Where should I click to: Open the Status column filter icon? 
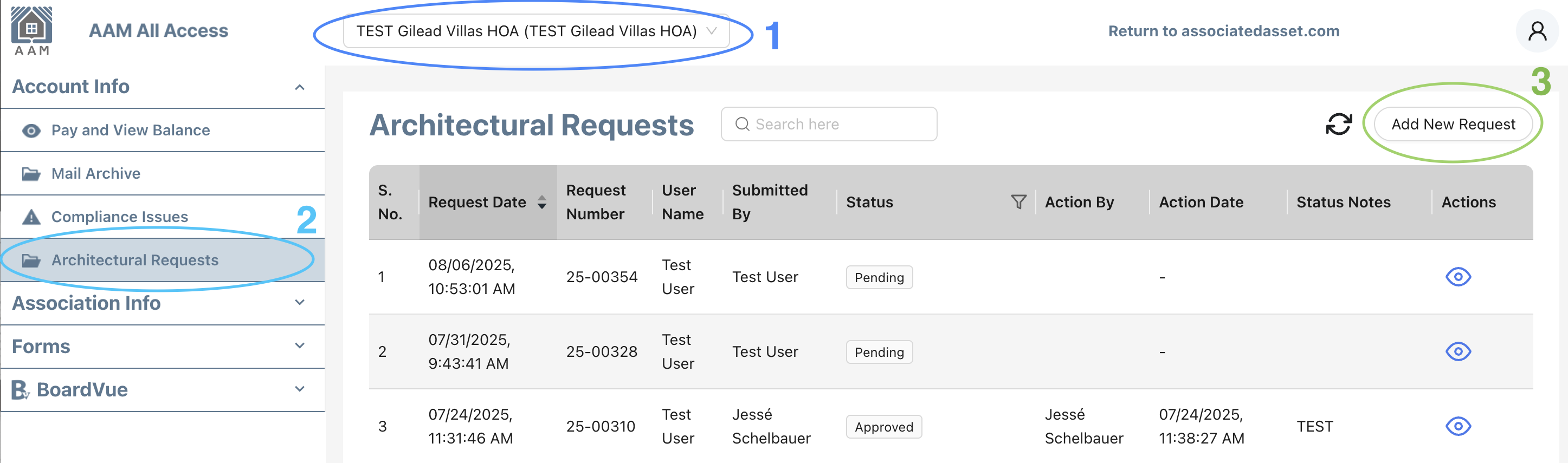1018,202
